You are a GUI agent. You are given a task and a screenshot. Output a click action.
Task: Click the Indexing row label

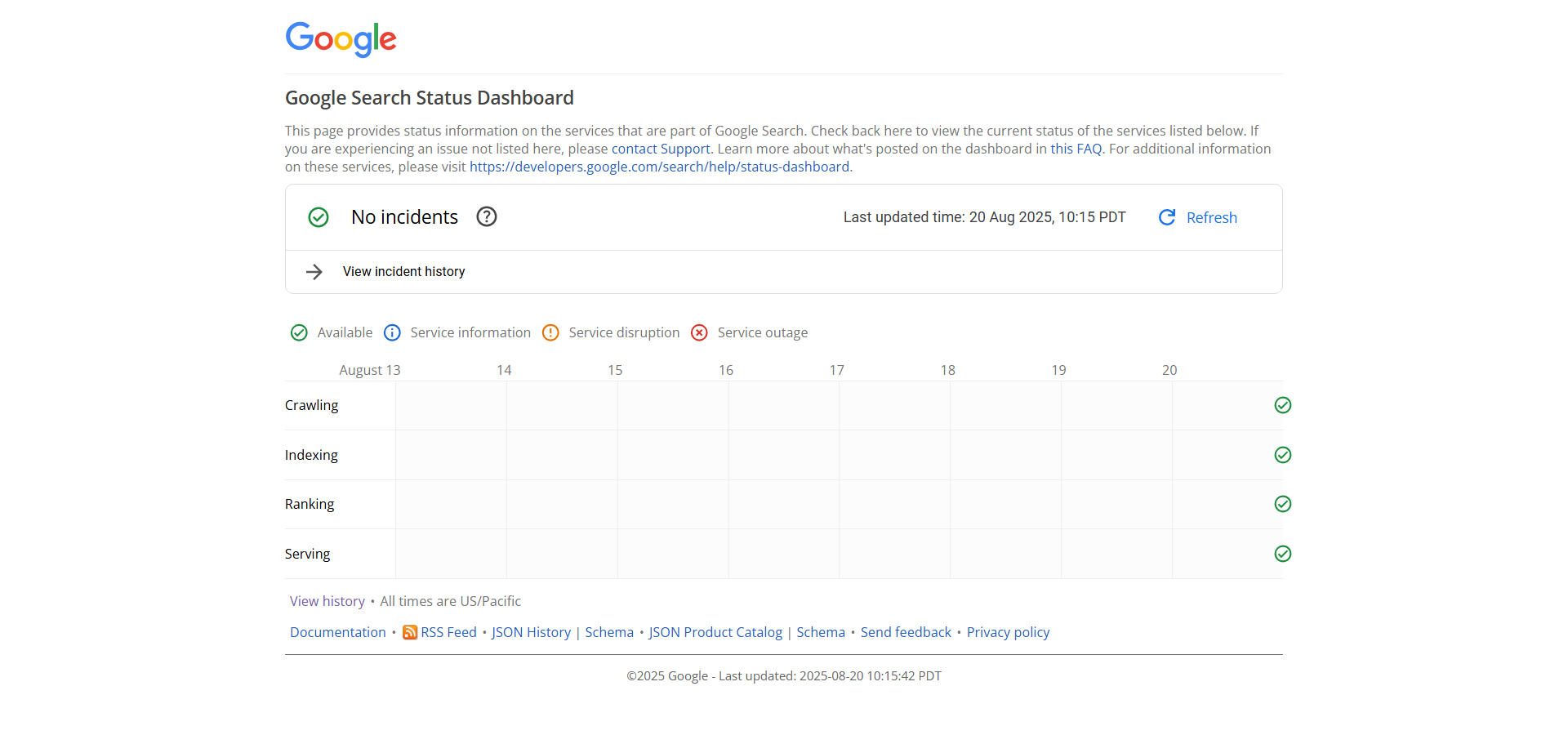tap(311, 455)
